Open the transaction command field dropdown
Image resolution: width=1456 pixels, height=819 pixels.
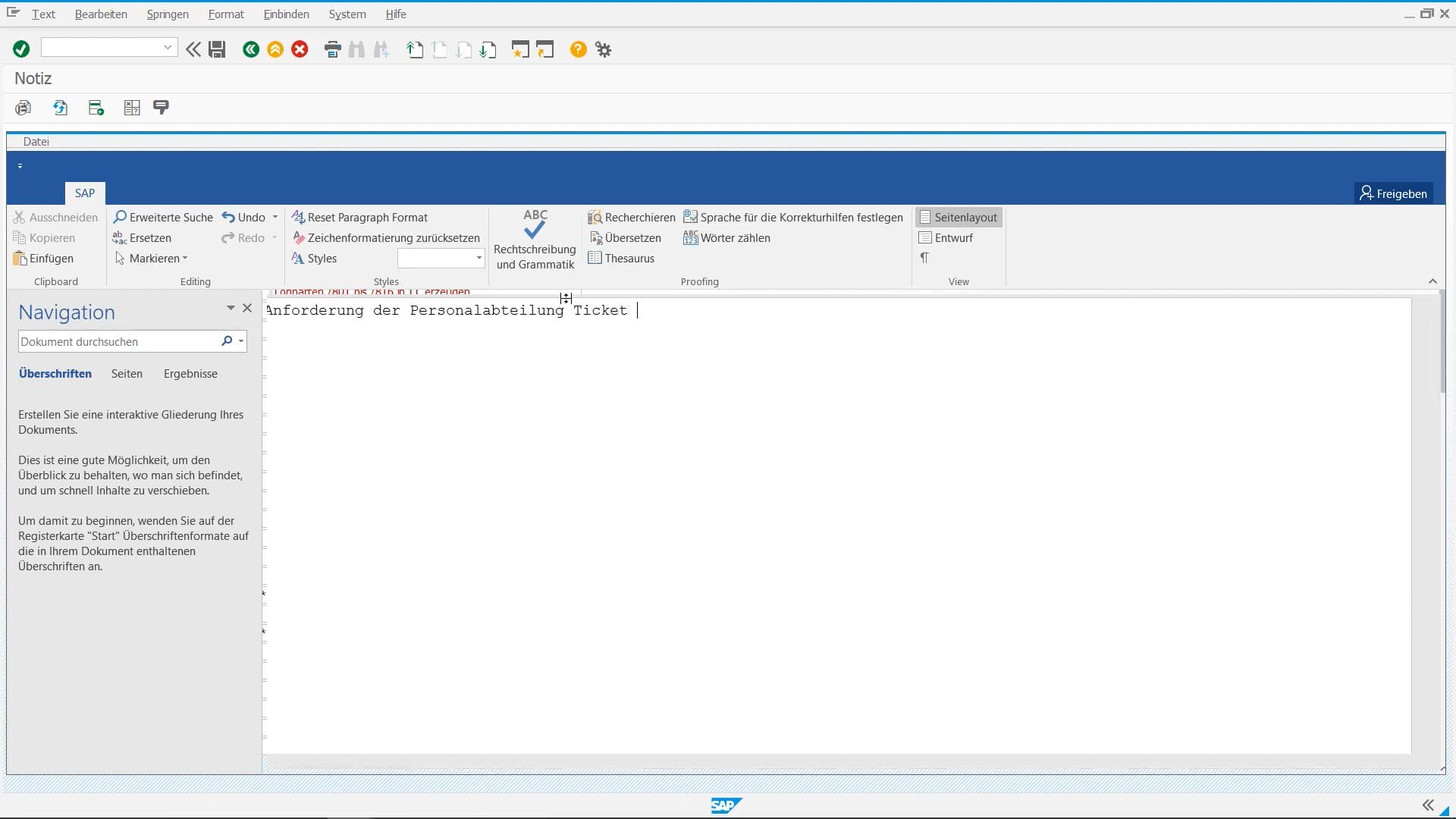click(x=168, y=47)
